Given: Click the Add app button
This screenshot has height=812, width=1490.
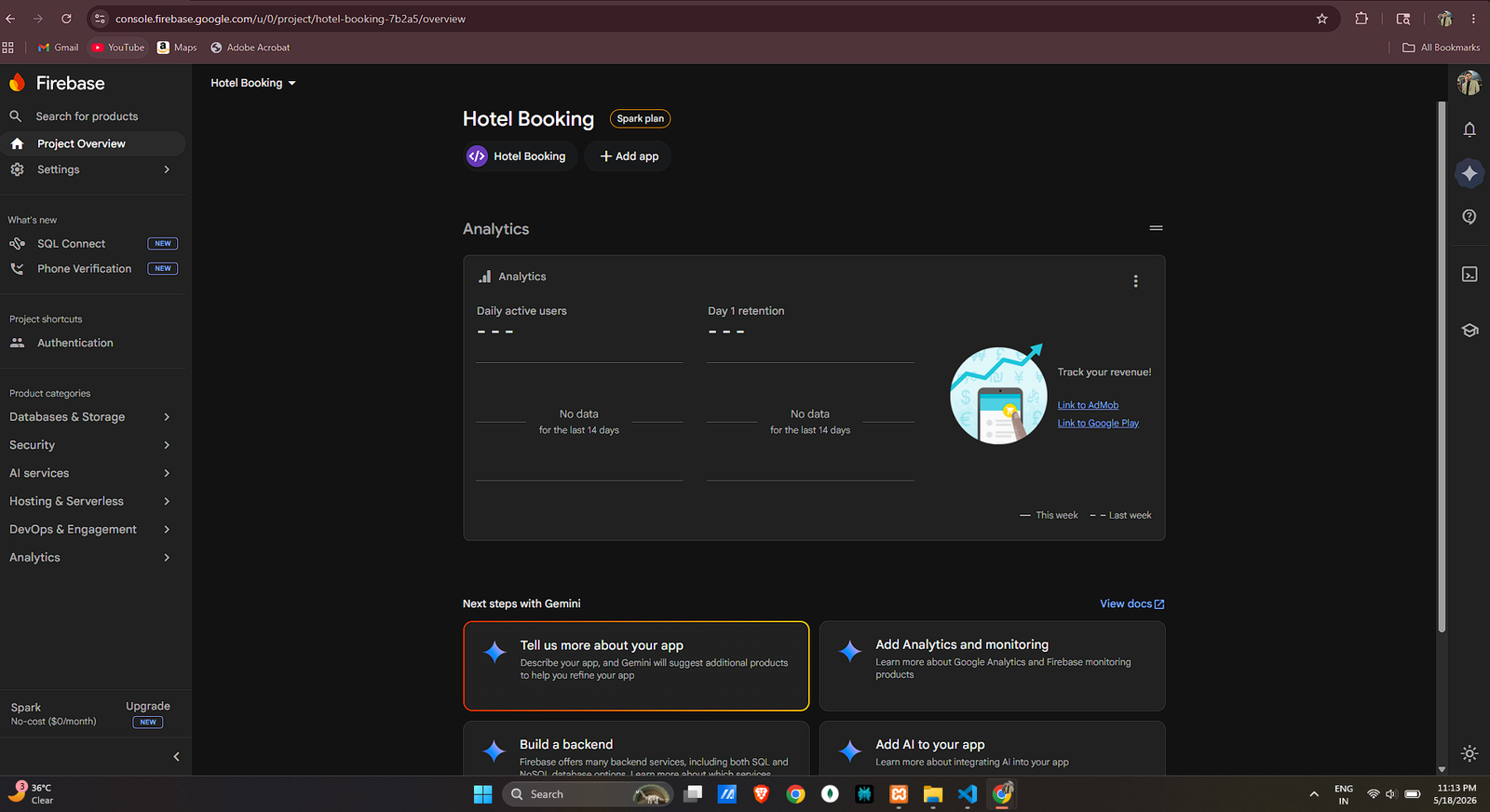Looking at the screenshot, I should pos(629,156).
